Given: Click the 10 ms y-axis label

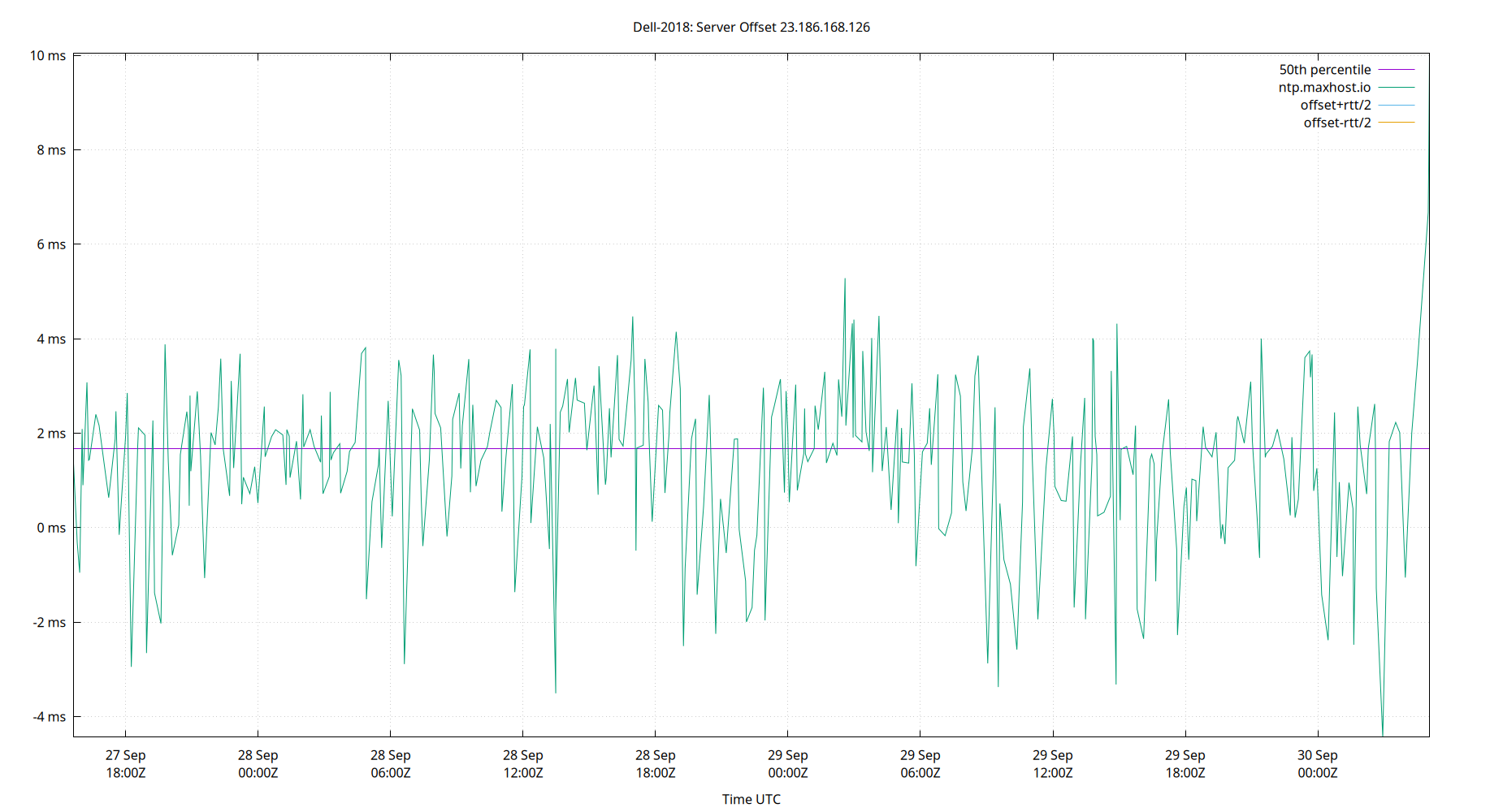Looking at the screenshot, I should 48,56.
